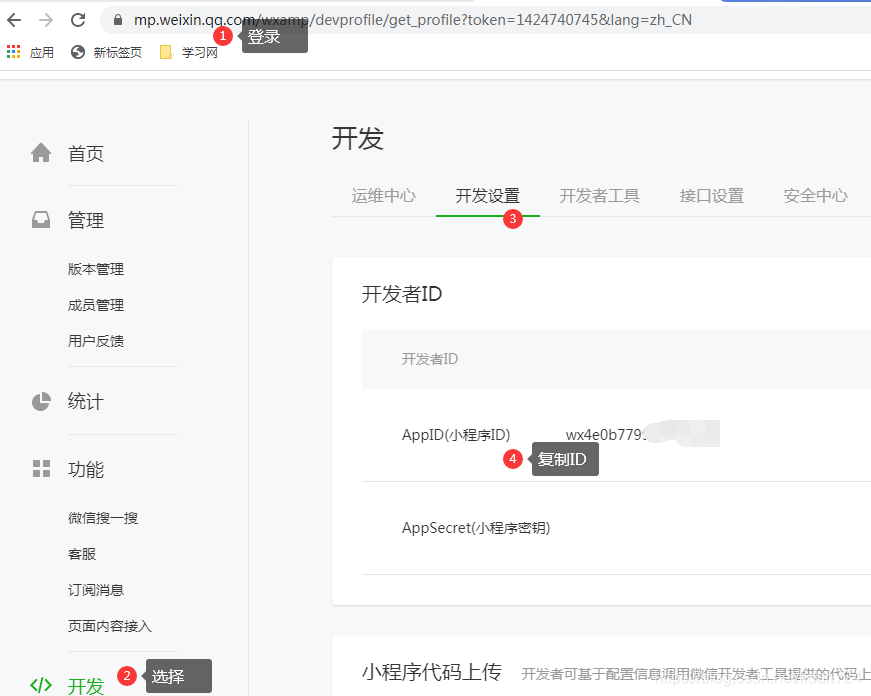
Task: Select 功能 section heading in sidebar
Action: pyautogui.click(x=86, y=469)
